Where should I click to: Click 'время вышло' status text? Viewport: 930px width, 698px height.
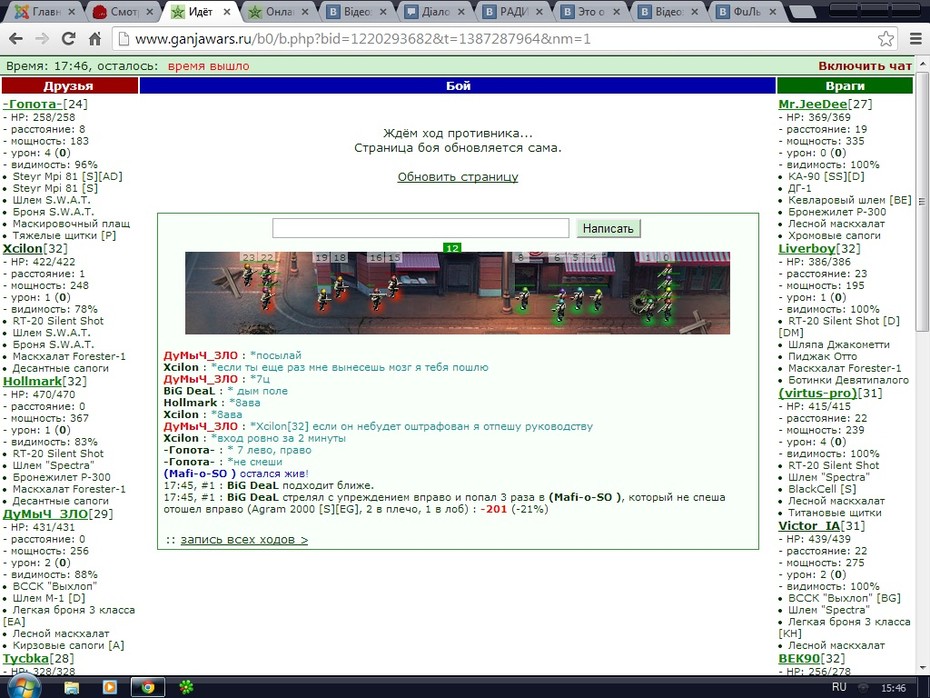click(208, 66)
